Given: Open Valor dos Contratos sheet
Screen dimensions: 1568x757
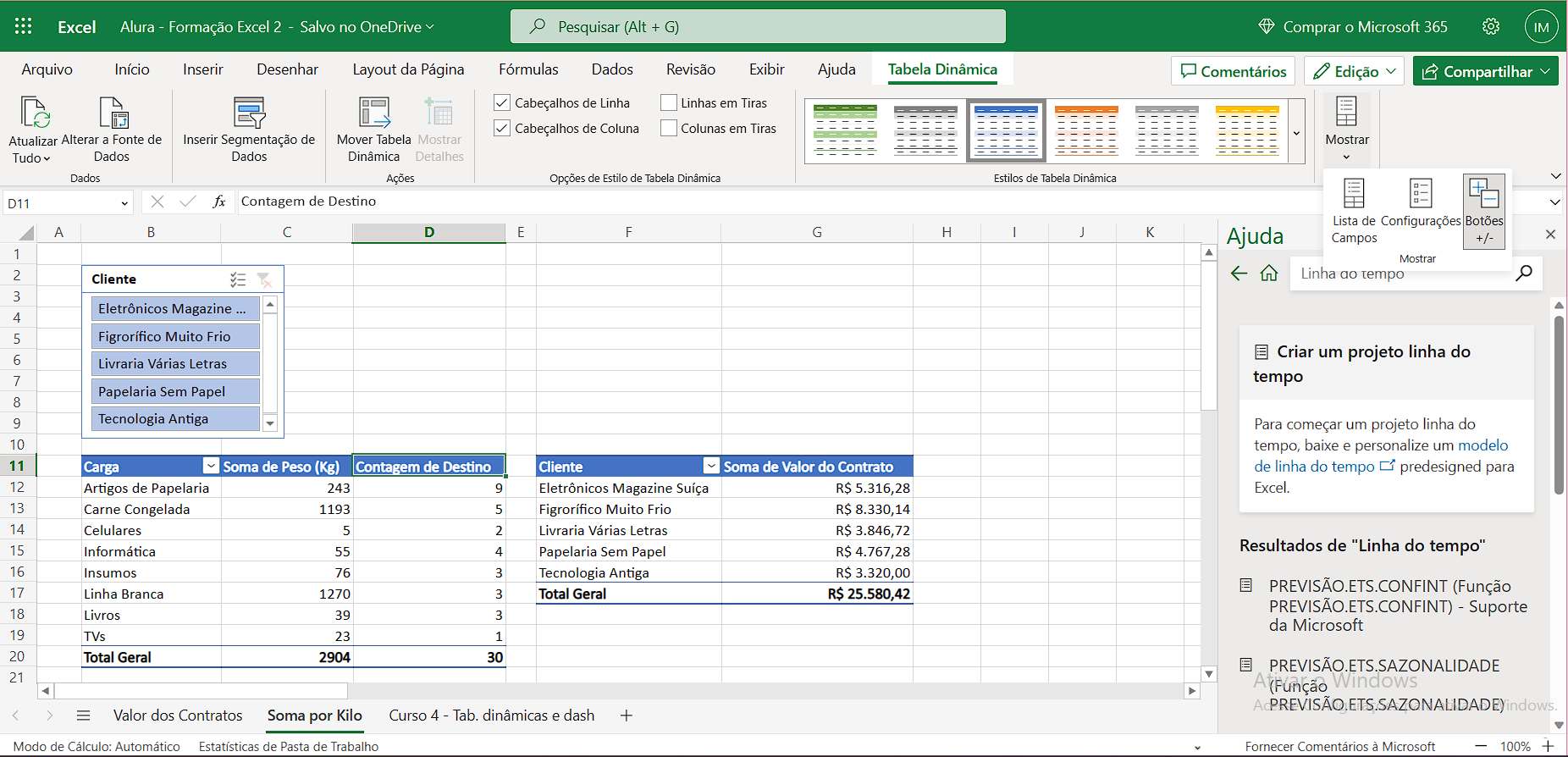Looking at the screenshot, I should (x=178, y=716).
